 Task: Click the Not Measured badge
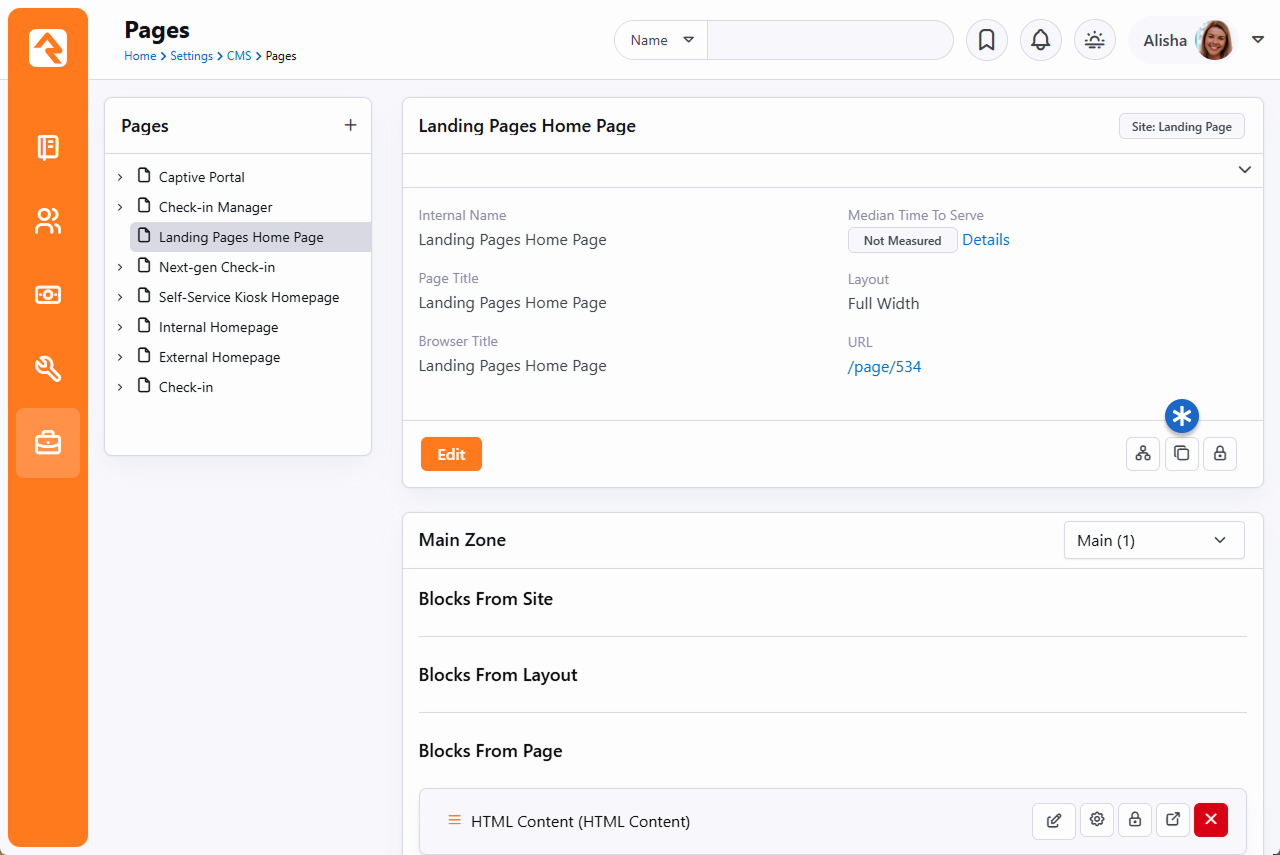click(x=902, y=240)
